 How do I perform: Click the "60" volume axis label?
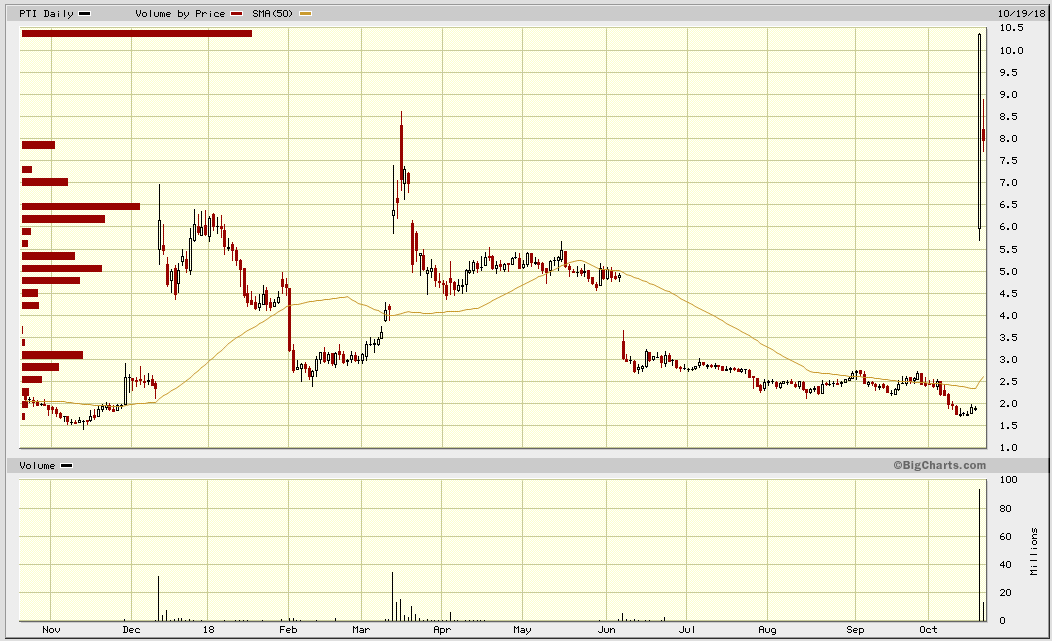(x=1005, y=537)
